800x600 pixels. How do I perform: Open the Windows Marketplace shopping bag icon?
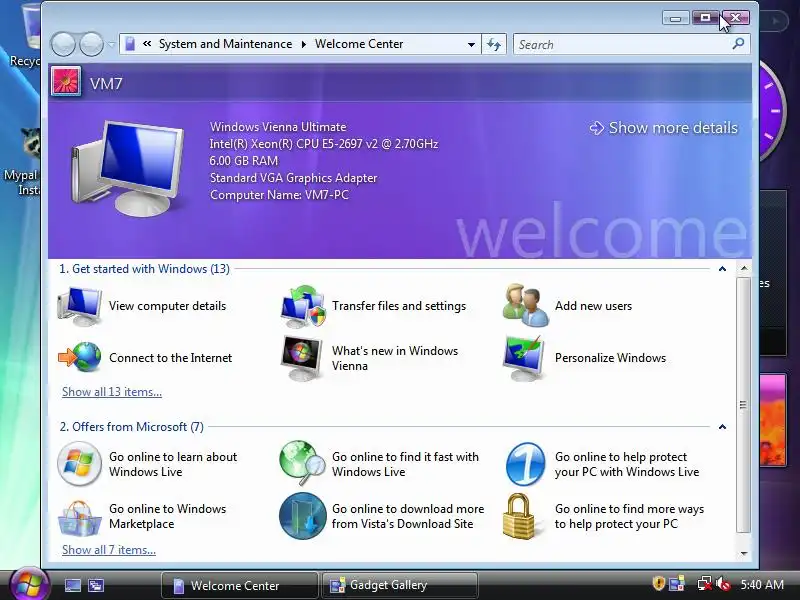(x=79, y=517)
